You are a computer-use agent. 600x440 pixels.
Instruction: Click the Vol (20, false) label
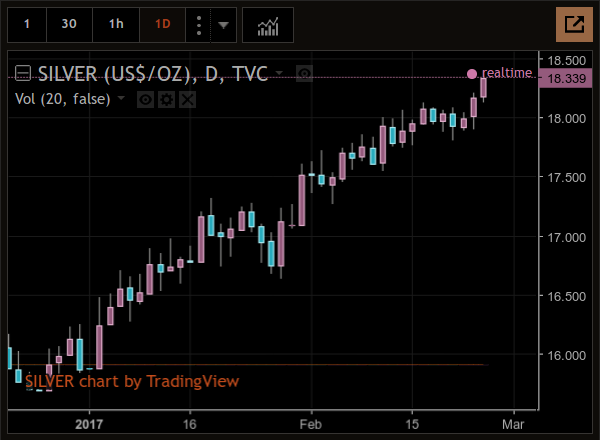63,99
